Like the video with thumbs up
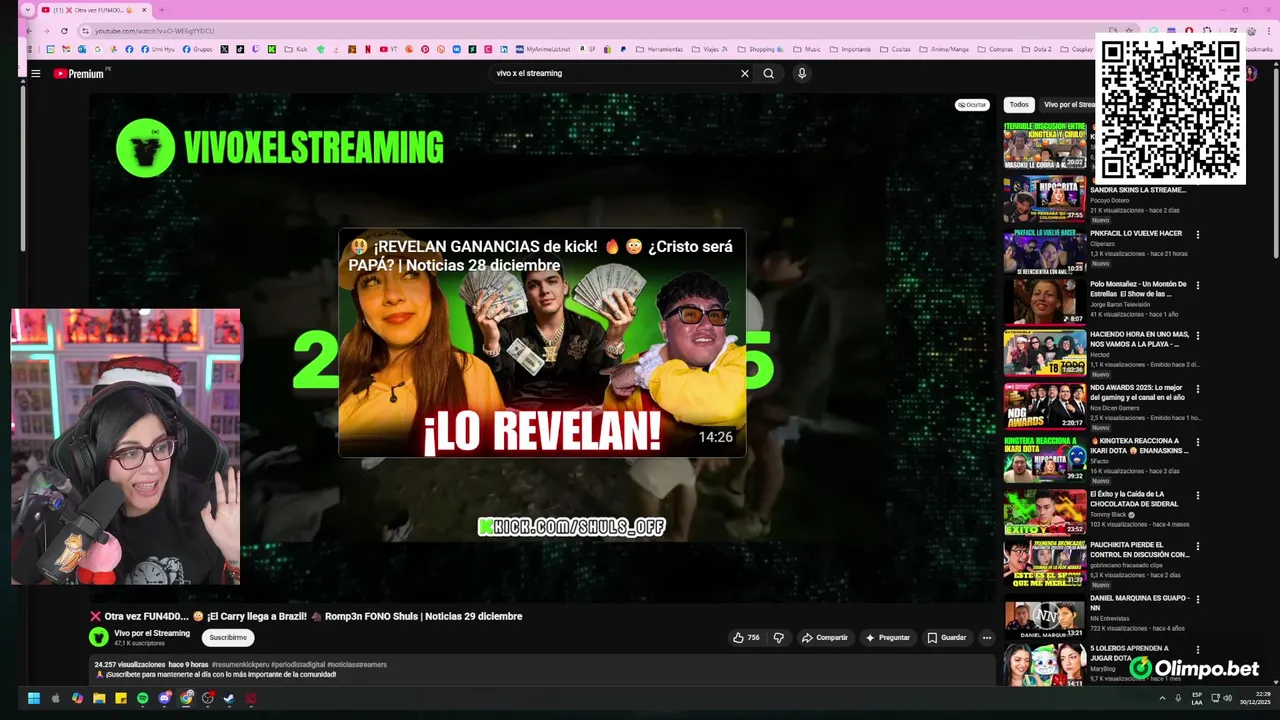The width and height of the screenshot is (1280, 720). [x=746, y=637]
